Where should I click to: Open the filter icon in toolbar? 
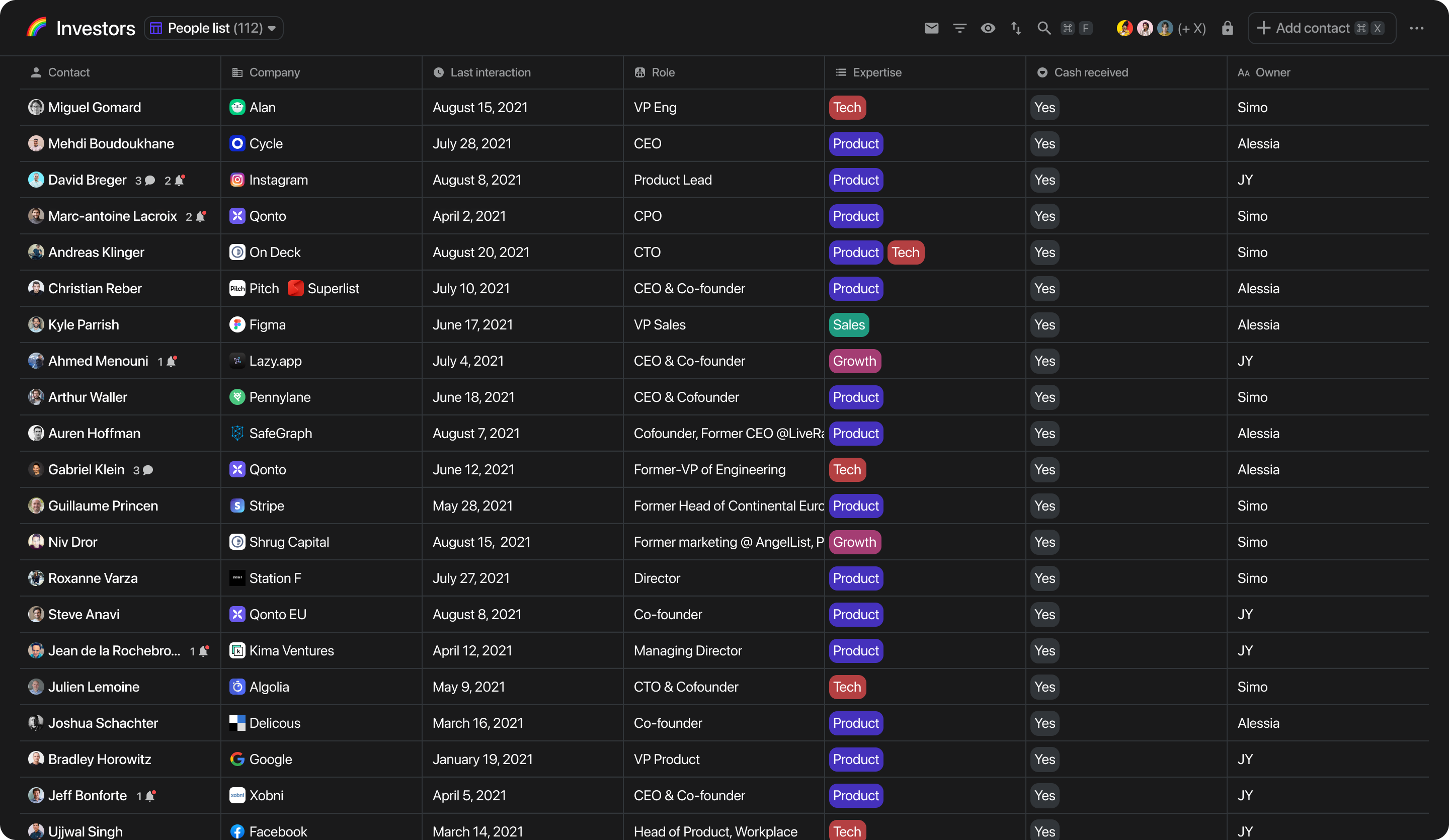(959, 28)
